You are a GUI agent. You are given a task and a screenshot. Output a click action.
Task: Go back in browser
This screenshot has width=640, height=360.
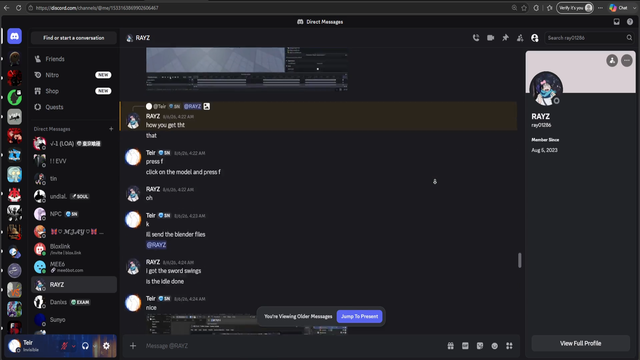coord(7,8)
